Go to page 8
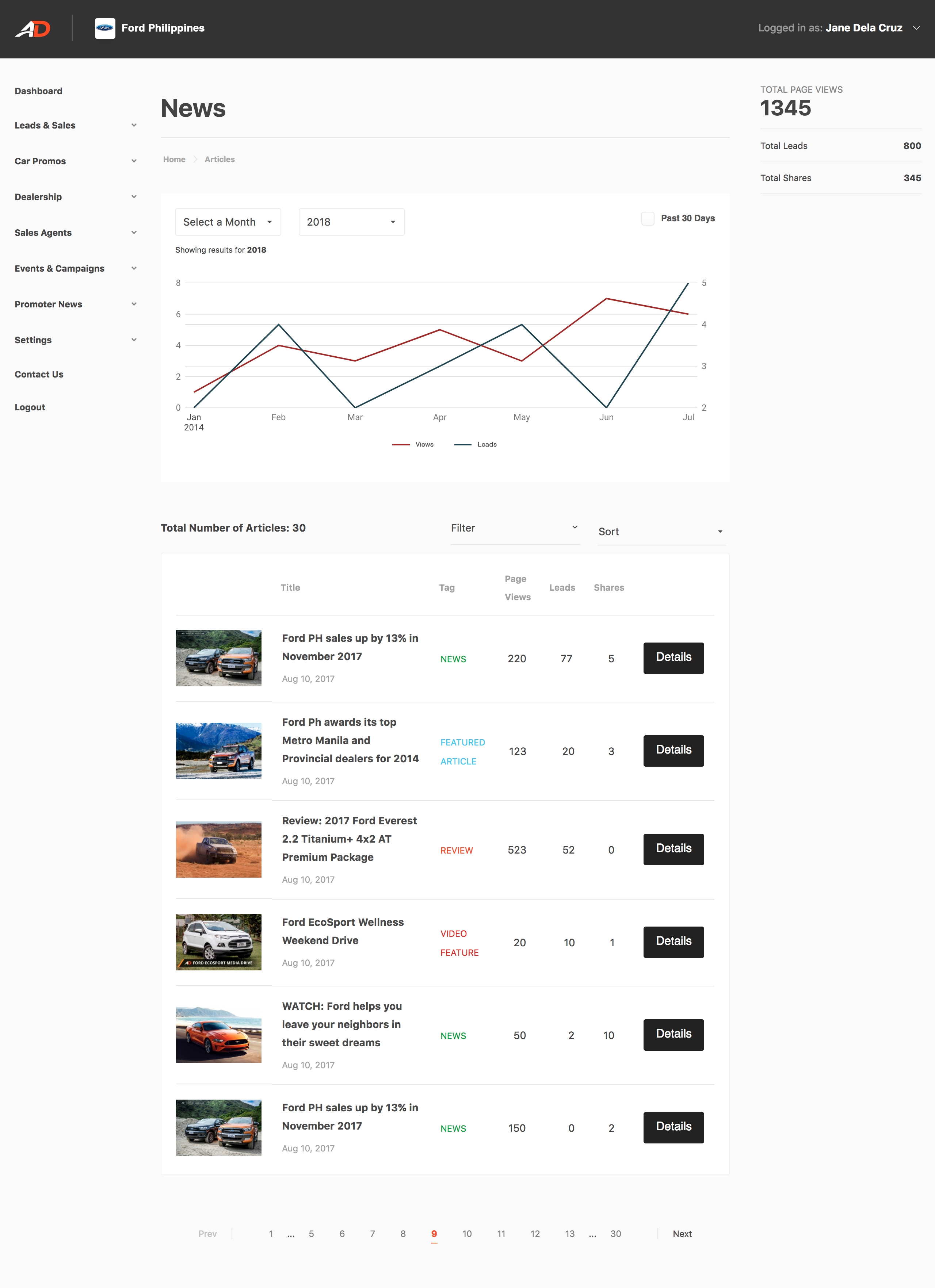This screenshot has width=935, height=1288. click(403, 1234)
